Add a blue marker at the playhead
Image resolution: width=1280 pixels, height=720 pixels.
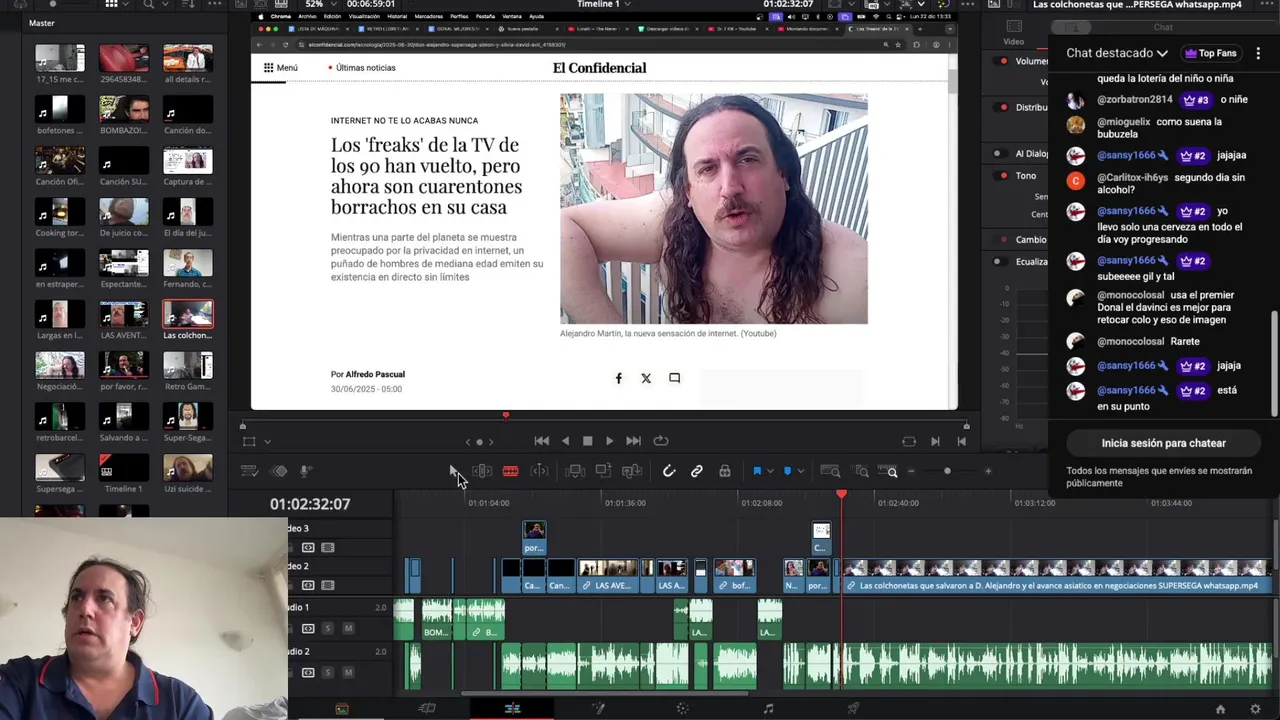pyautogui.click(x=787, y=471)
